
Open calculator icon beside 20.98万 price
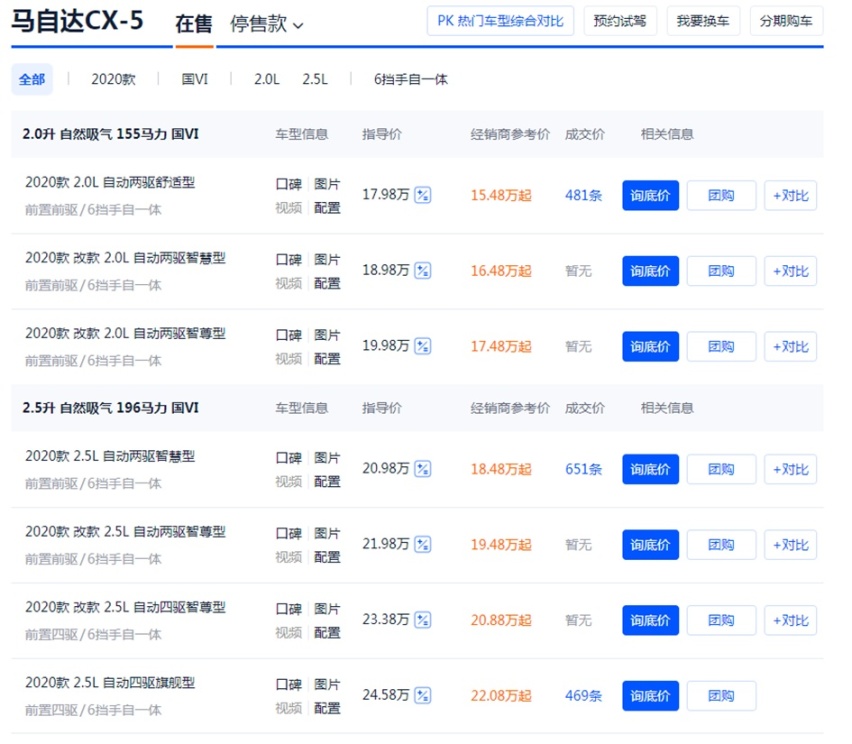coord(423,468)
